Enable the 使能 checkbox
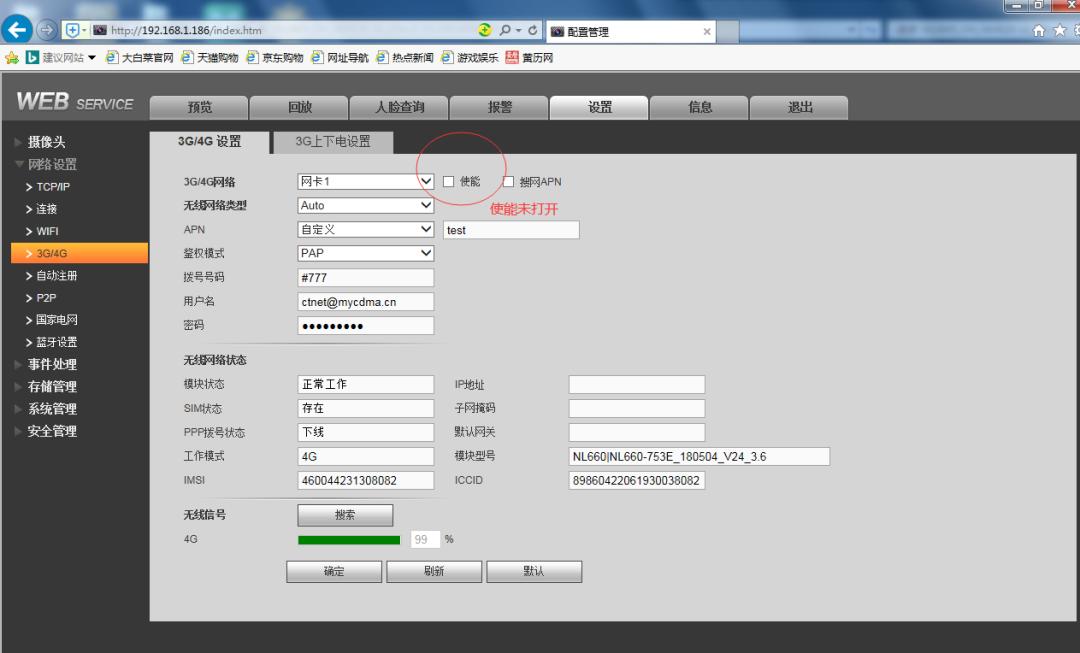 pos(448,182)
